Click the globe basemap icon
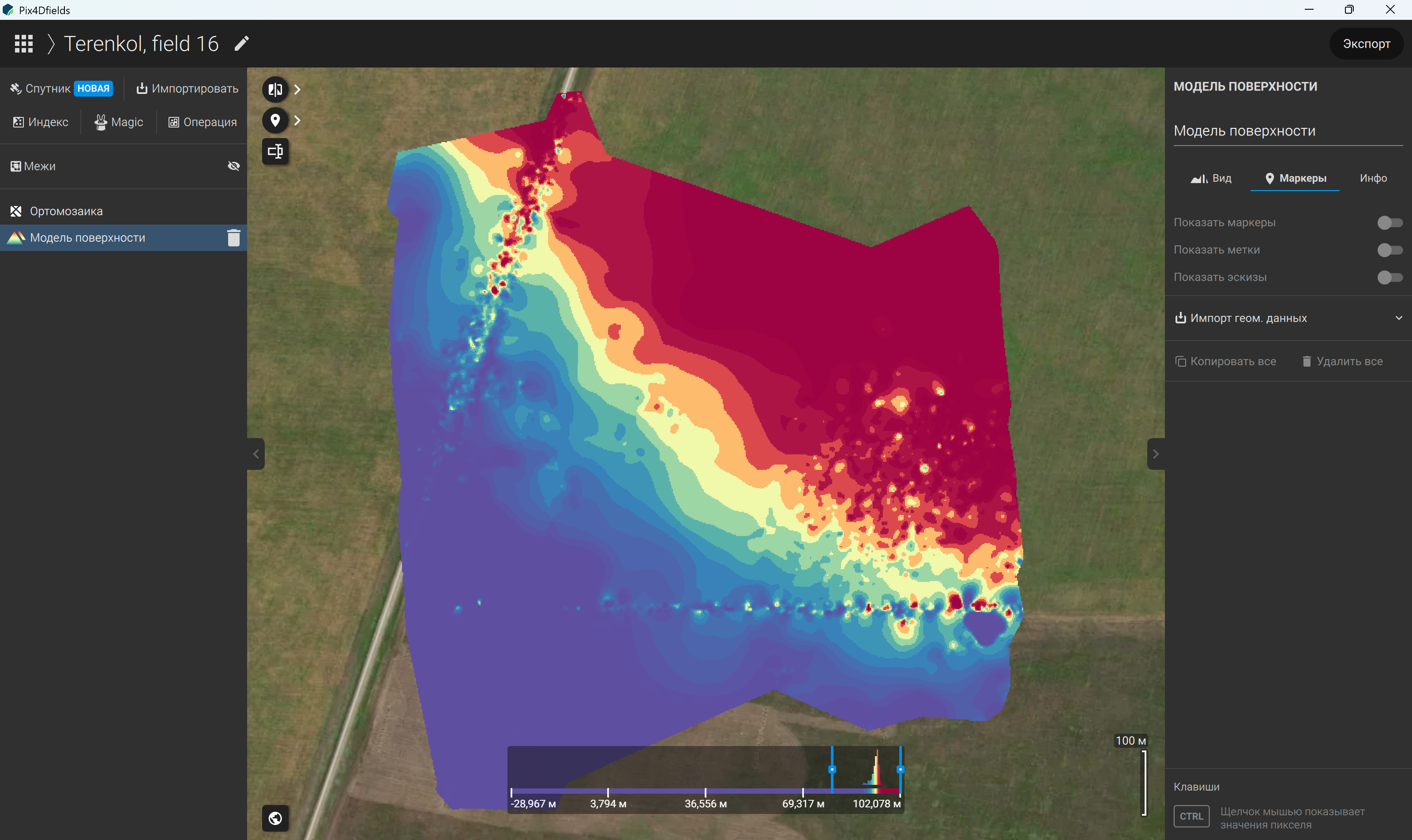 275,818
